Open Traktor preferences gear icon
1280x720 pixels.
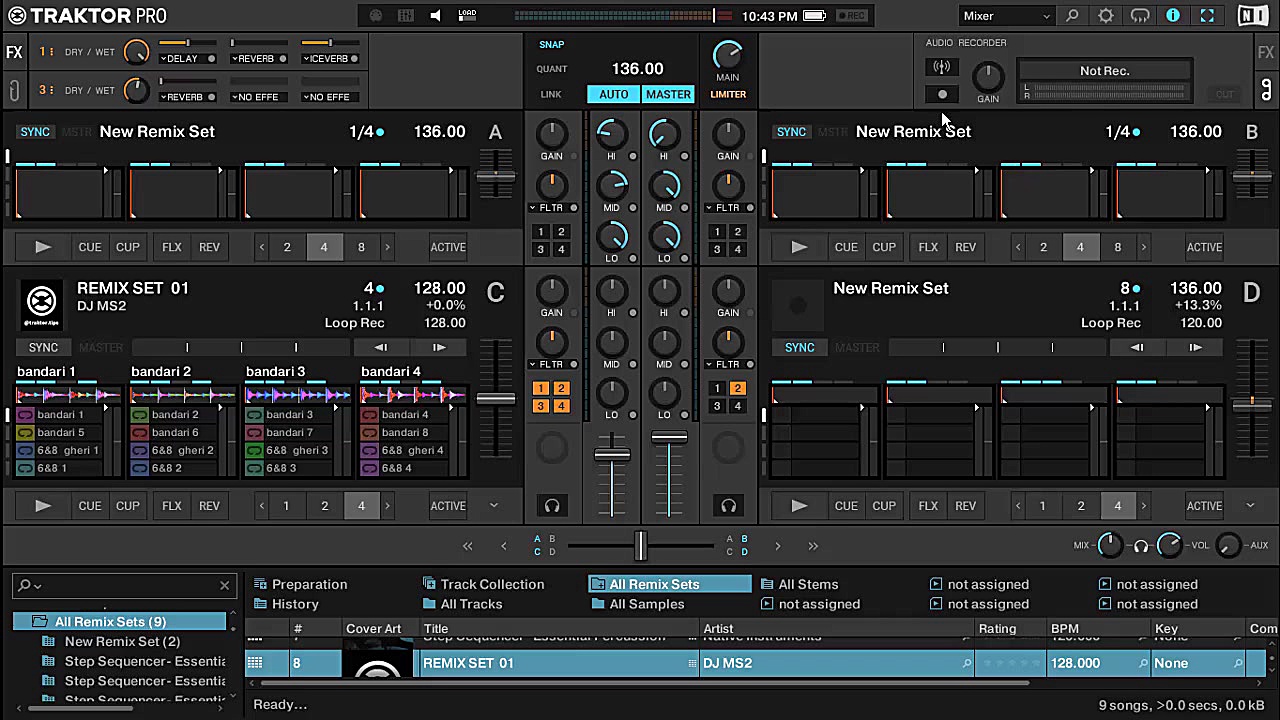(1105, 16)
